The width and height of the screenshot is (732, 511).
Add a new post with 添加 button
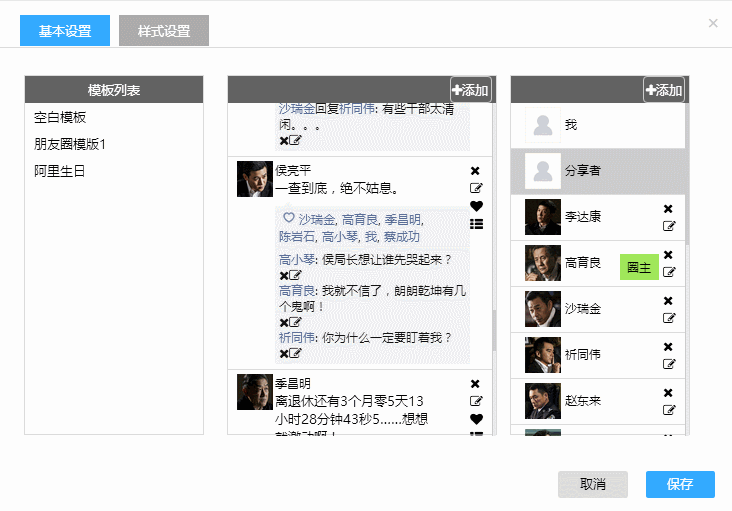click(x=471, y=90)
